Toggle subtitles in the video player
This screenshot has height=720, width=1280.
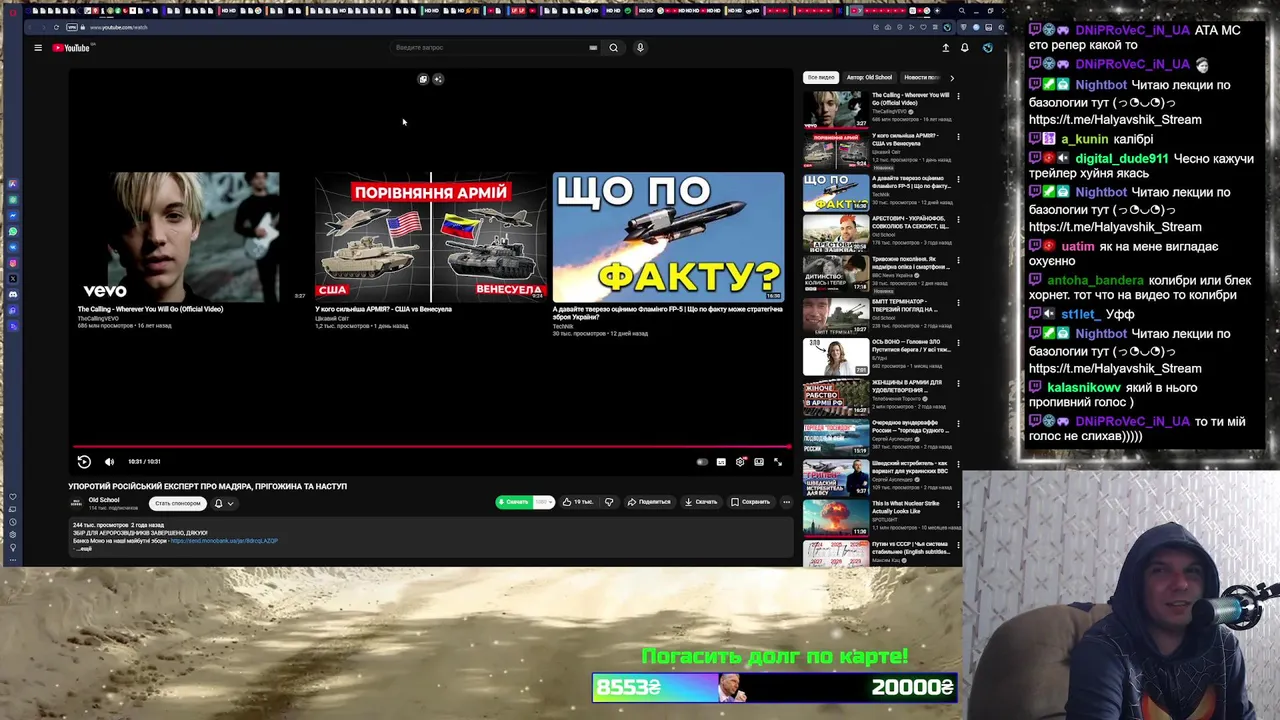pyautogui.click(x=721, y=462)
